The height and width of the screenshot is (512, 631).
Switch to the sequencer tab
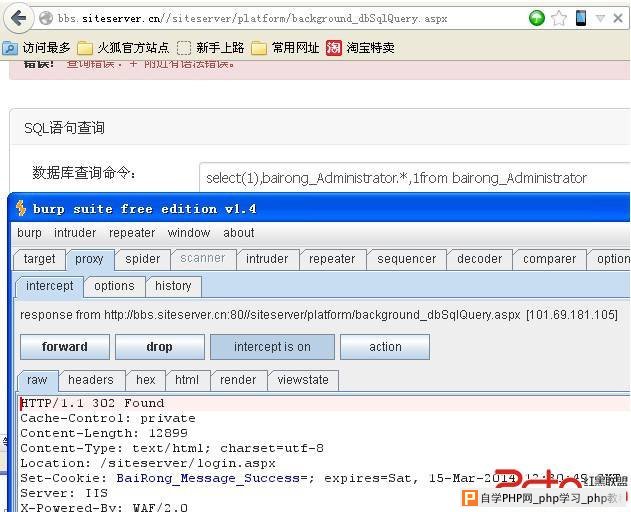click(x=407, y=259)
